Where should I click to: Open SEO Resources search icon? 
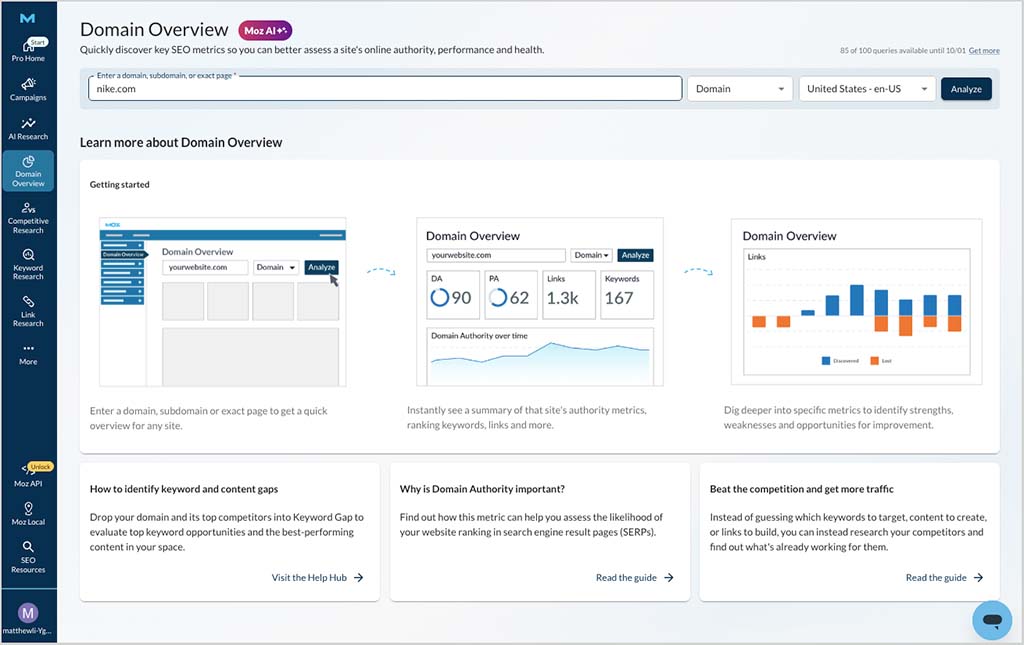pos(28,546)
